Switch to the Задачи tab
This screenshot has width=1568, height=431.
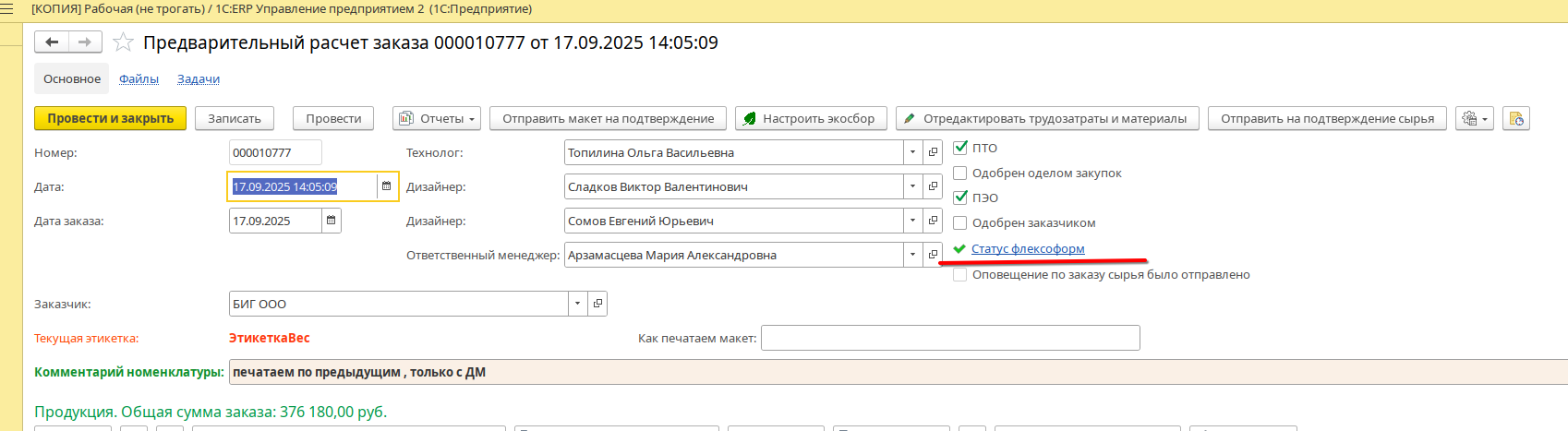(199, 78)
